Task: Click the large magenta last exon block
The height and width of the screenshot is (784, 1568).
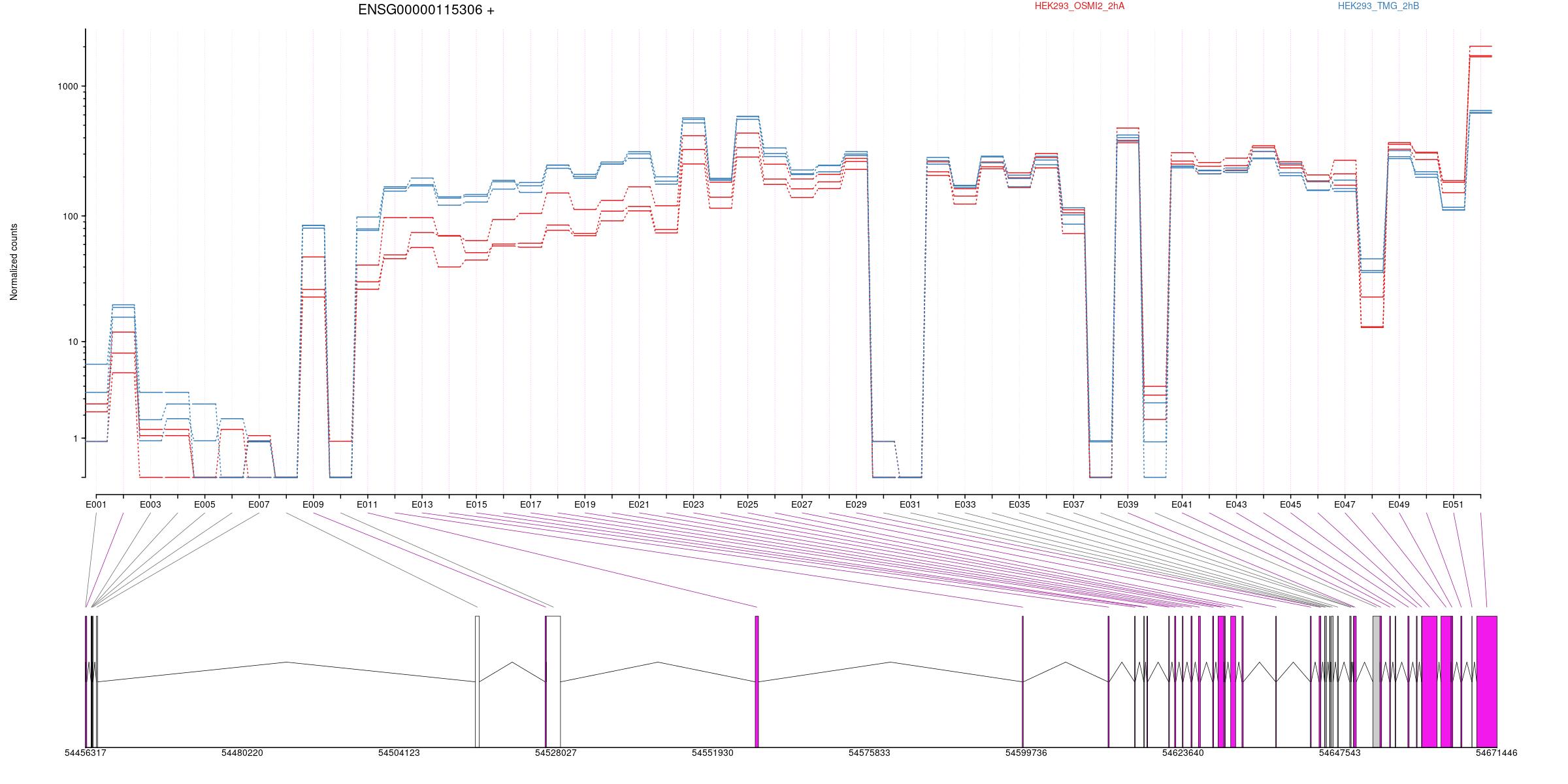Action: point(1486,681)
